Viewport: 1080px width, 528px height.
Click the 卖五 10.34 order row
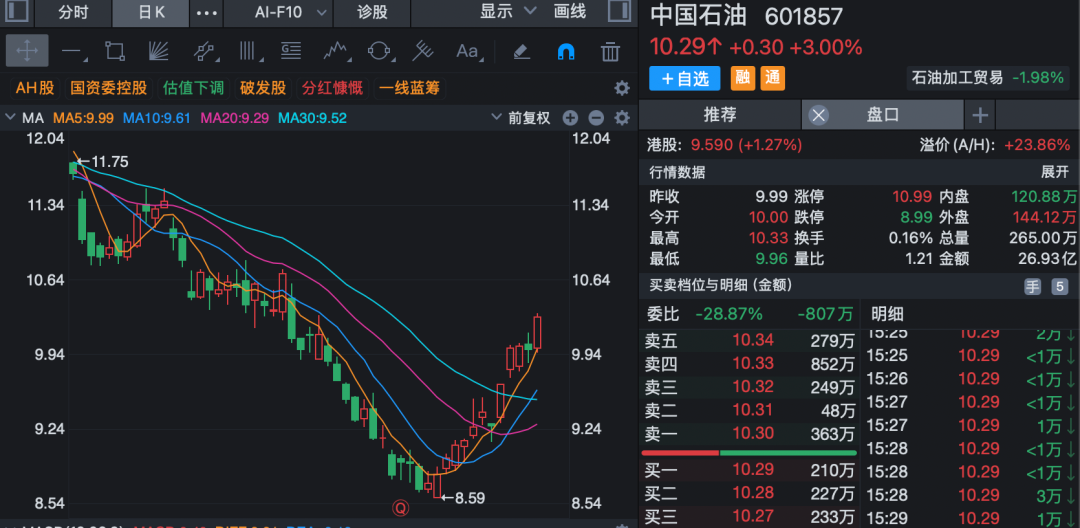coord(749,340)
